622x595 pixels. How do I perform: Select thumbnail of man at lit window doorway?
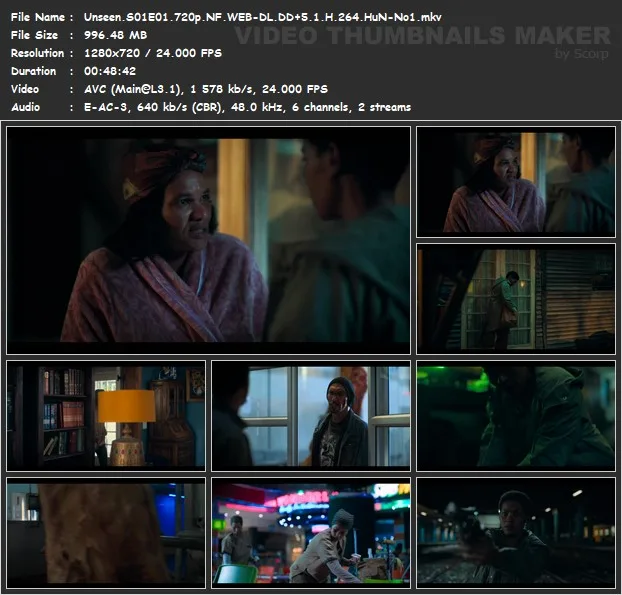[x=516, y=299]
